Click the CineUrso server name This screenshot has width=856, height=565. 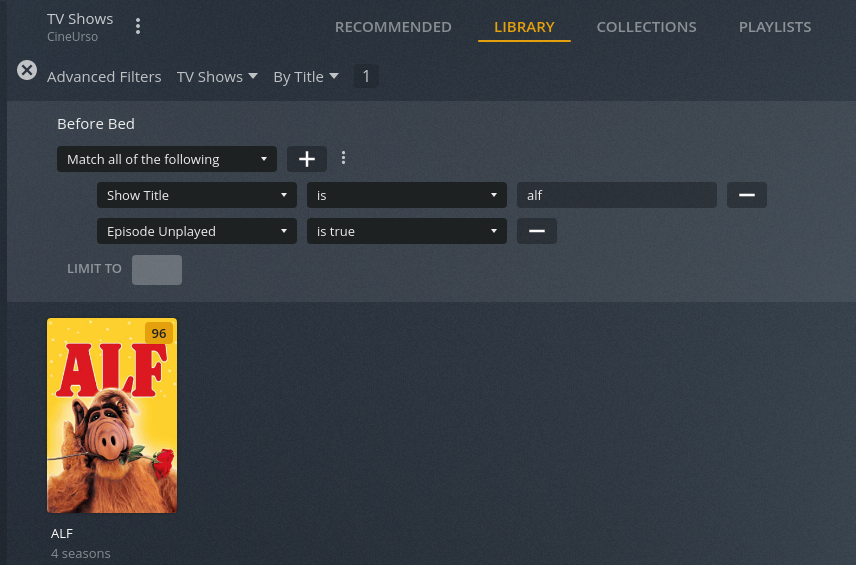point(73,37)
